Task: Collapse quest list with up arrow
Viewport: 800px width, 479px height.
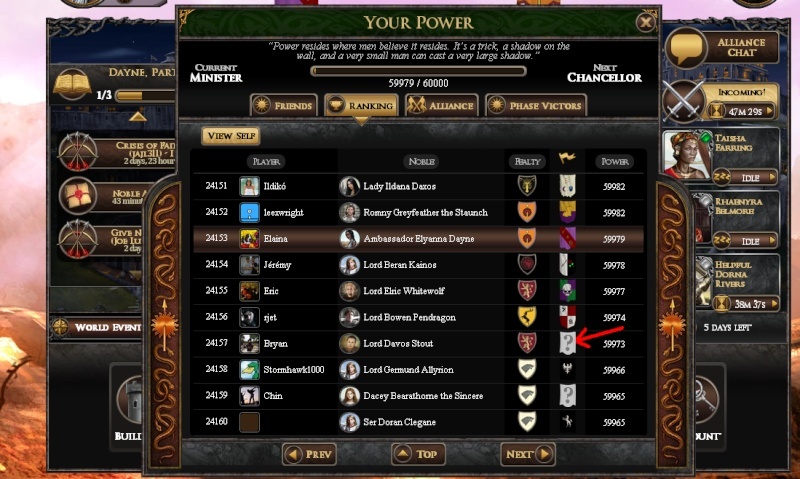Action: (x=138, y=117)
